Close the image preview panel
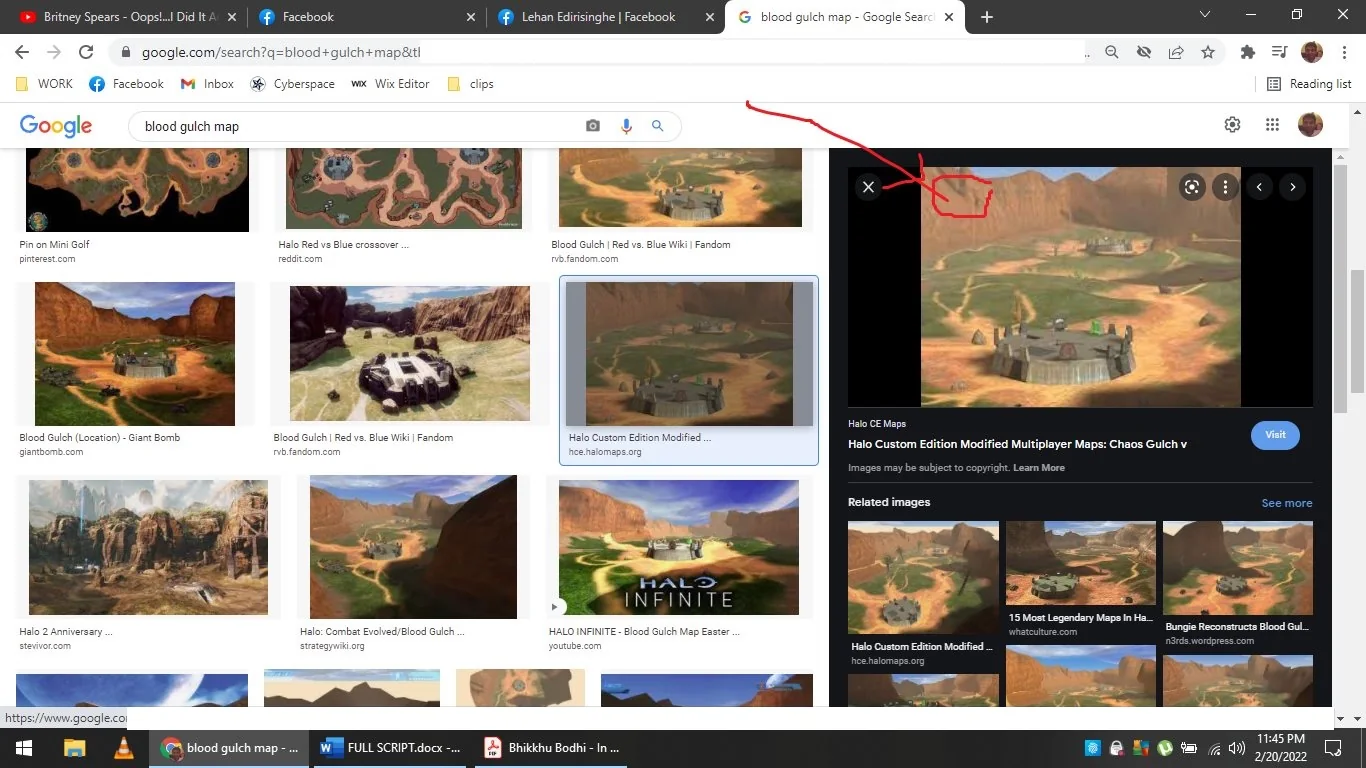The image size is (1366, 768). 868,187
